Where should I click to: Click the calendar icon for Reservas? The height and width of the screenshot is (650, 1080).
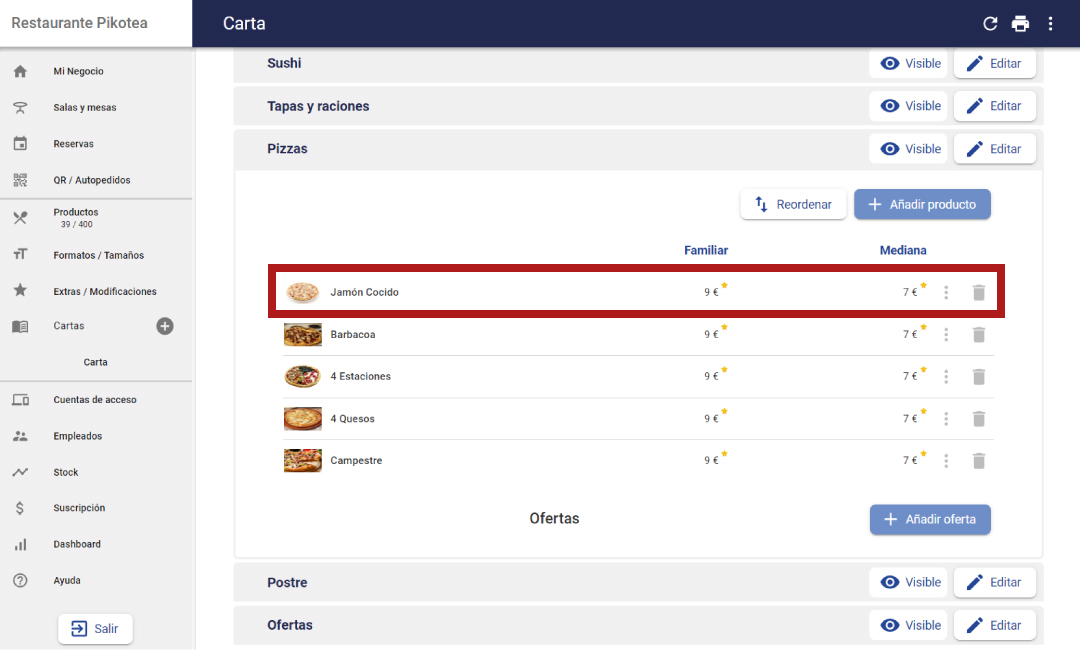click(x=20, y=143)
